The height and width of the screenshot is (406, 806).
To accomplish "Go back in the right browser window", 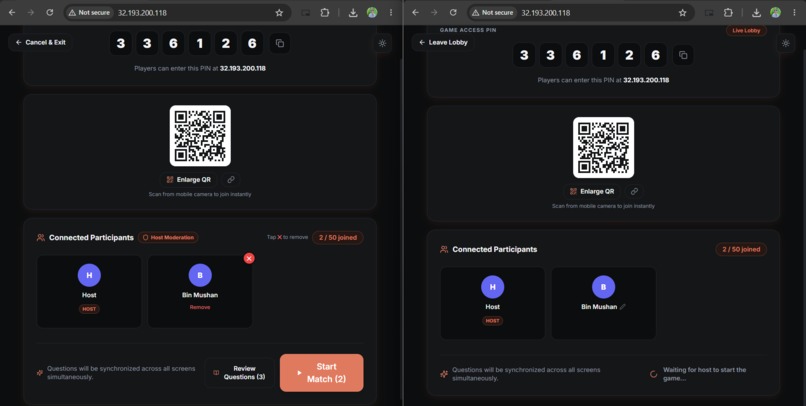I will tap(415, 12).
